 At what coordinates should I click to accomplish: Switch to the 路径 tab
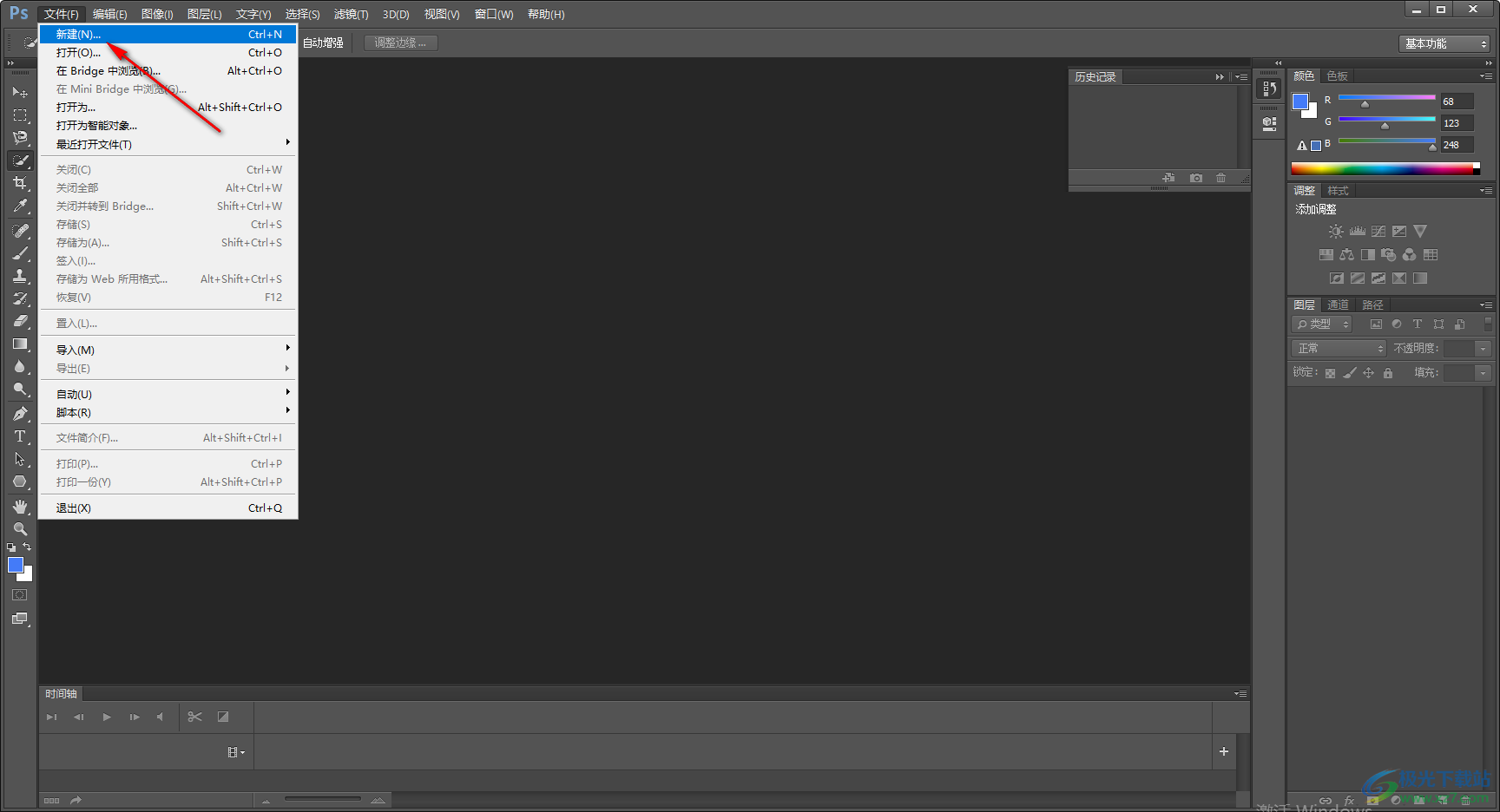(1372, 305)
